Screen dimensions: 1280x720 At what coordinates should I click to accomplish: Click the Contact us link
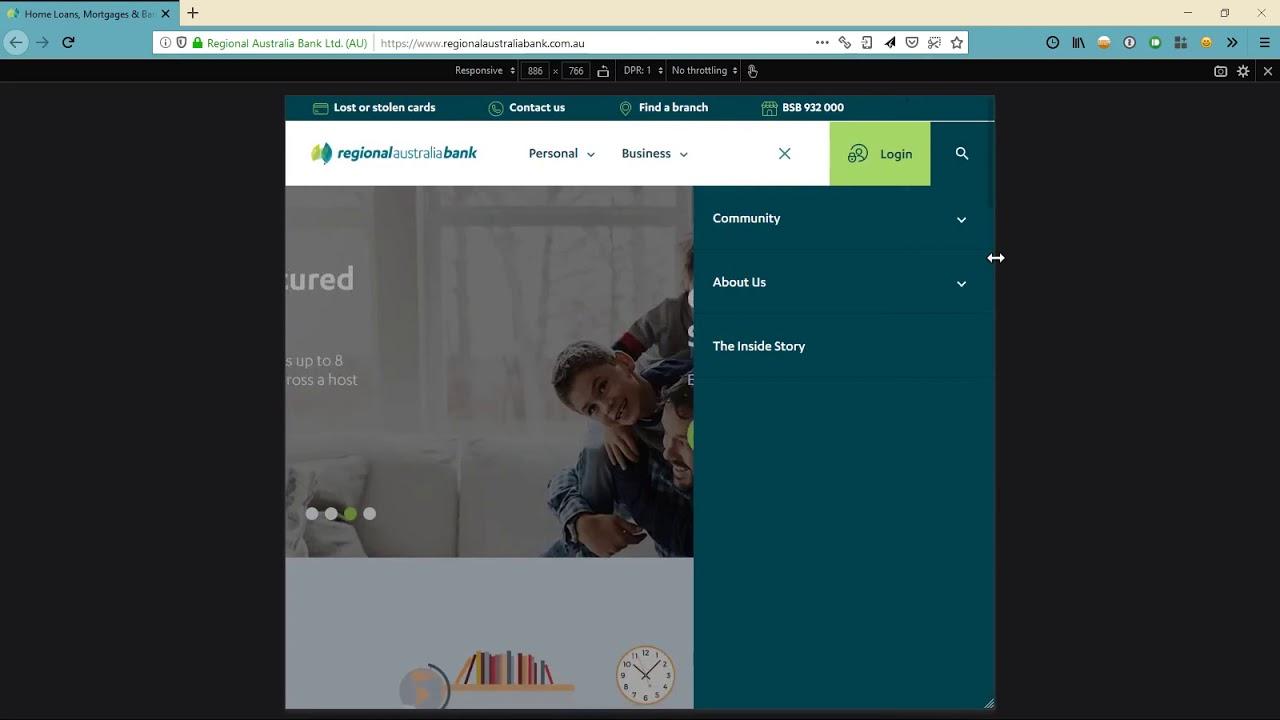coord(526,108)
